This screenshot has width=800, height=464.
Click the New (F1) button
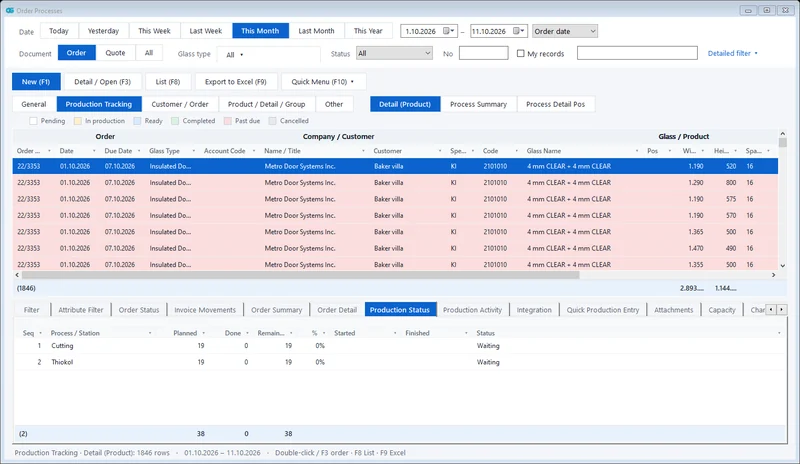coord(36,82)
